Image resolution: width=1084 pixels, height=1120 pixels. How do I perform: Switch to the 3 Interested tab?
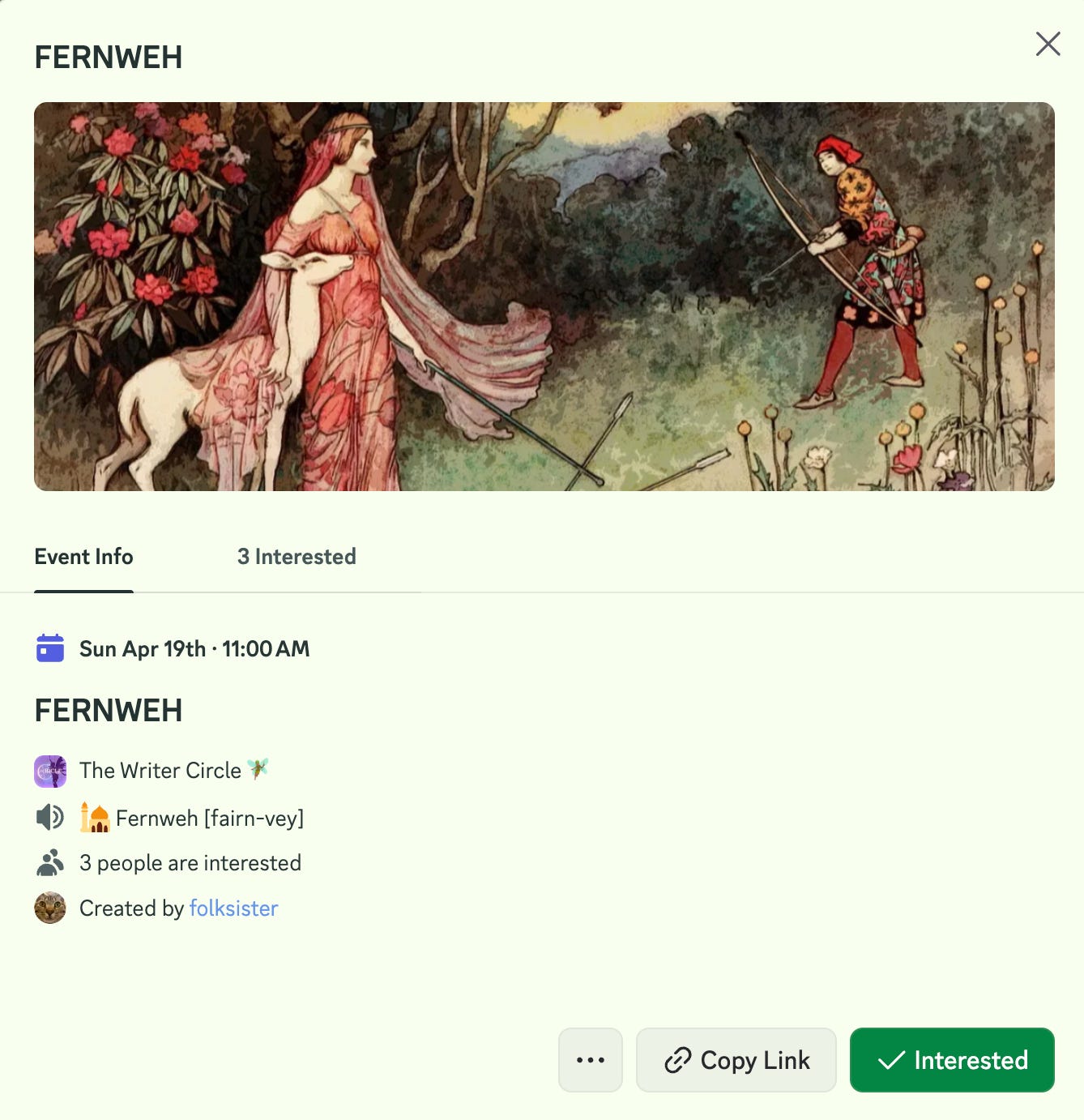coord(297,557)
